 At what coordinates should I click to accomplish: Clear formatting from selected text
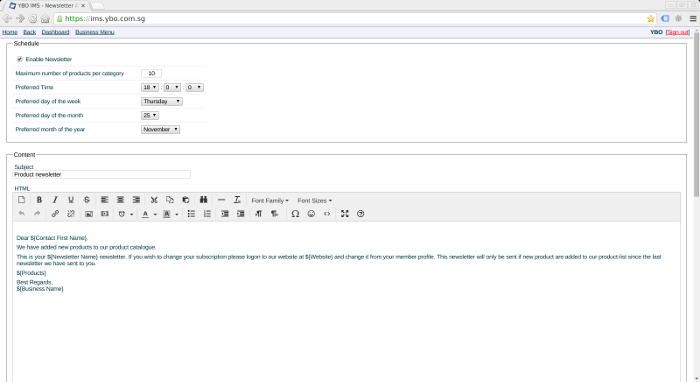pyautogui.click(x=237, y=200)
